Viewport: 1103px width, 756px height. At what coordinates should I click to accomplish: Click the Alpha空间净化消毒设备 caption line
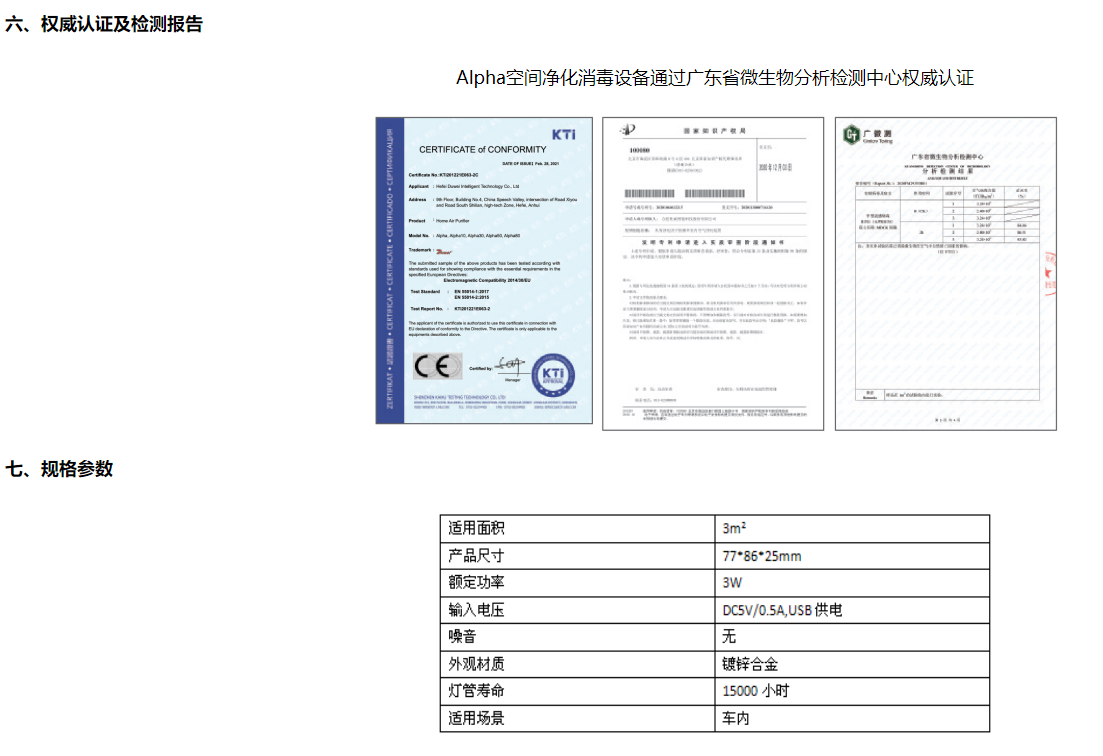pos(715,78)
